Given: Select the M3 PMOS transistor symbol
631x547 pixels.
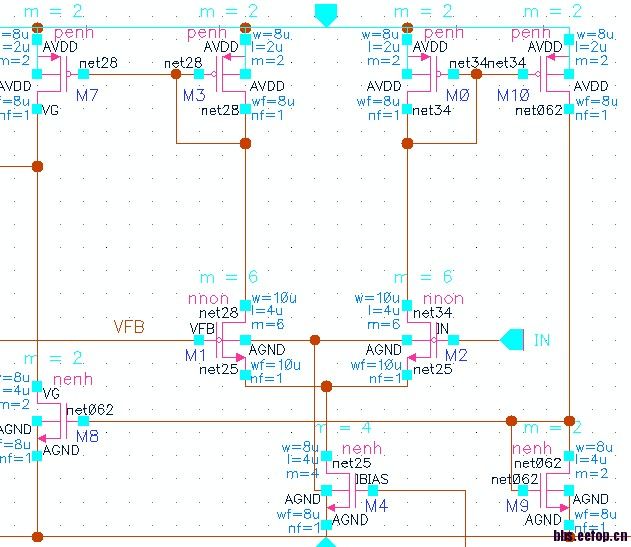Looking at the screenshot, I should [222, 74].
